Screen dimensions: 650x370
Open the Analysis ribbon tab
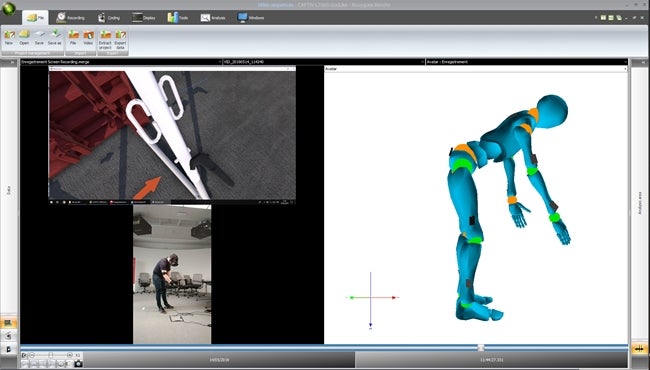[213, 17]
